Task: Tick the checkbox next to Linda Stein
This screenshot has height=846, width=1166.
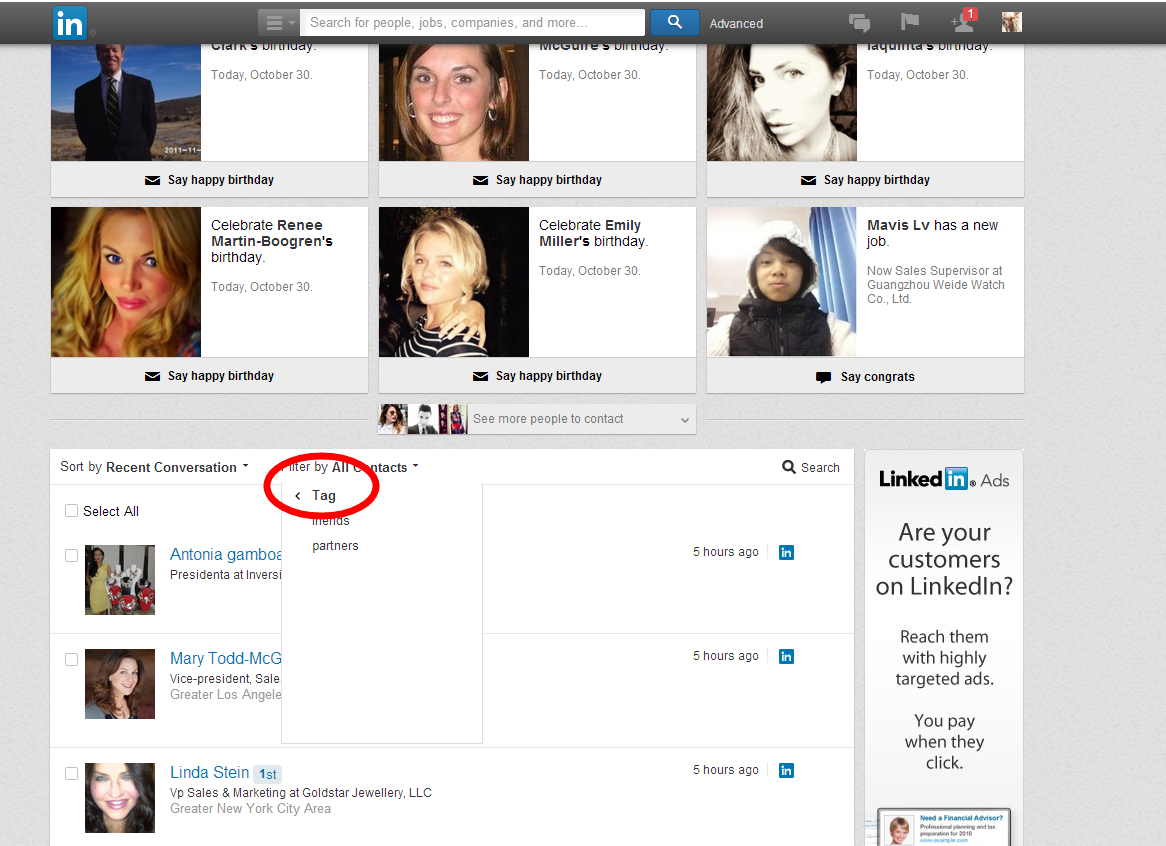Action: click(x=71, y=773)
